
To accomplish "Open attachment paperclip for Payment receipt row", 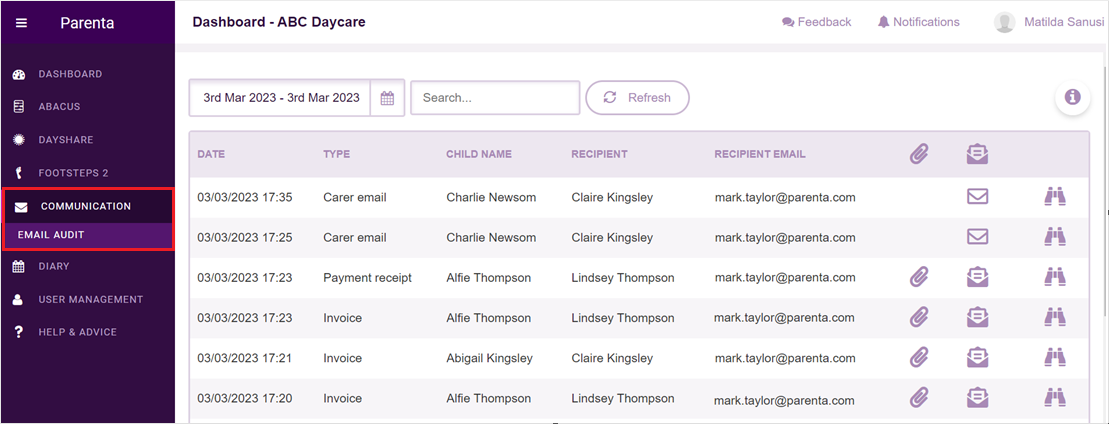I will click(918, 277).
